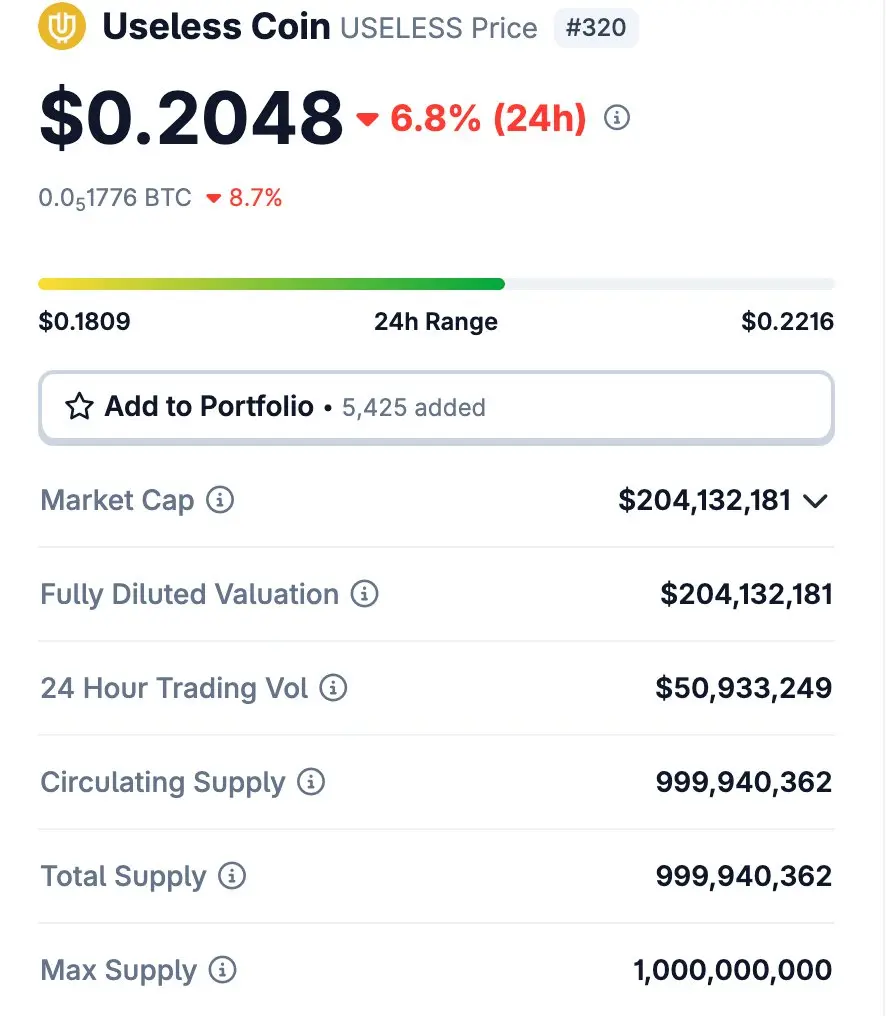Image resolution: width=886 pixels, height=1016 pixels.
Task: Click the Max Supply info icon
Action: (222, 970)
